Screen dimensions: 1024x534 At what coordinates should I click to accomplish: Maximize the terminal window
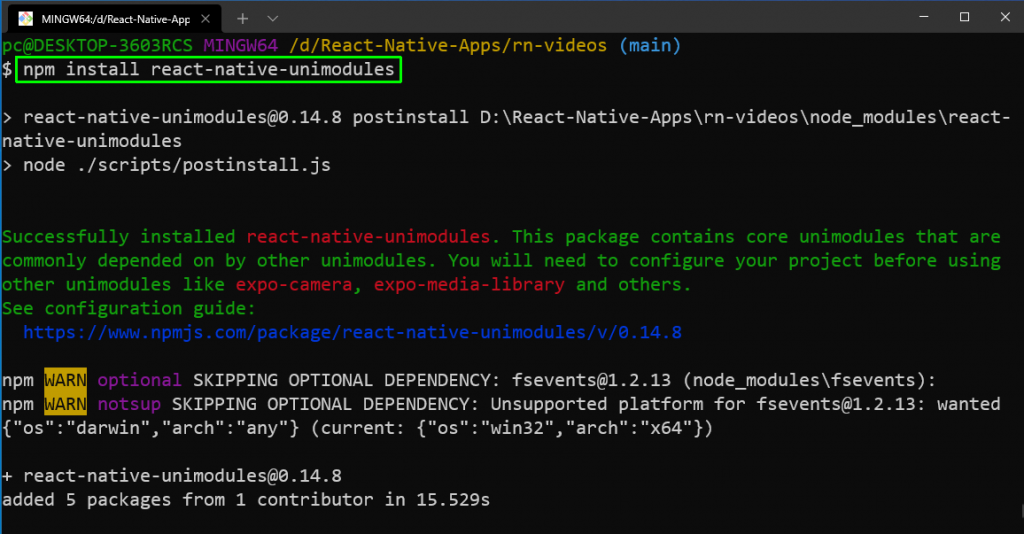point(964,17)
